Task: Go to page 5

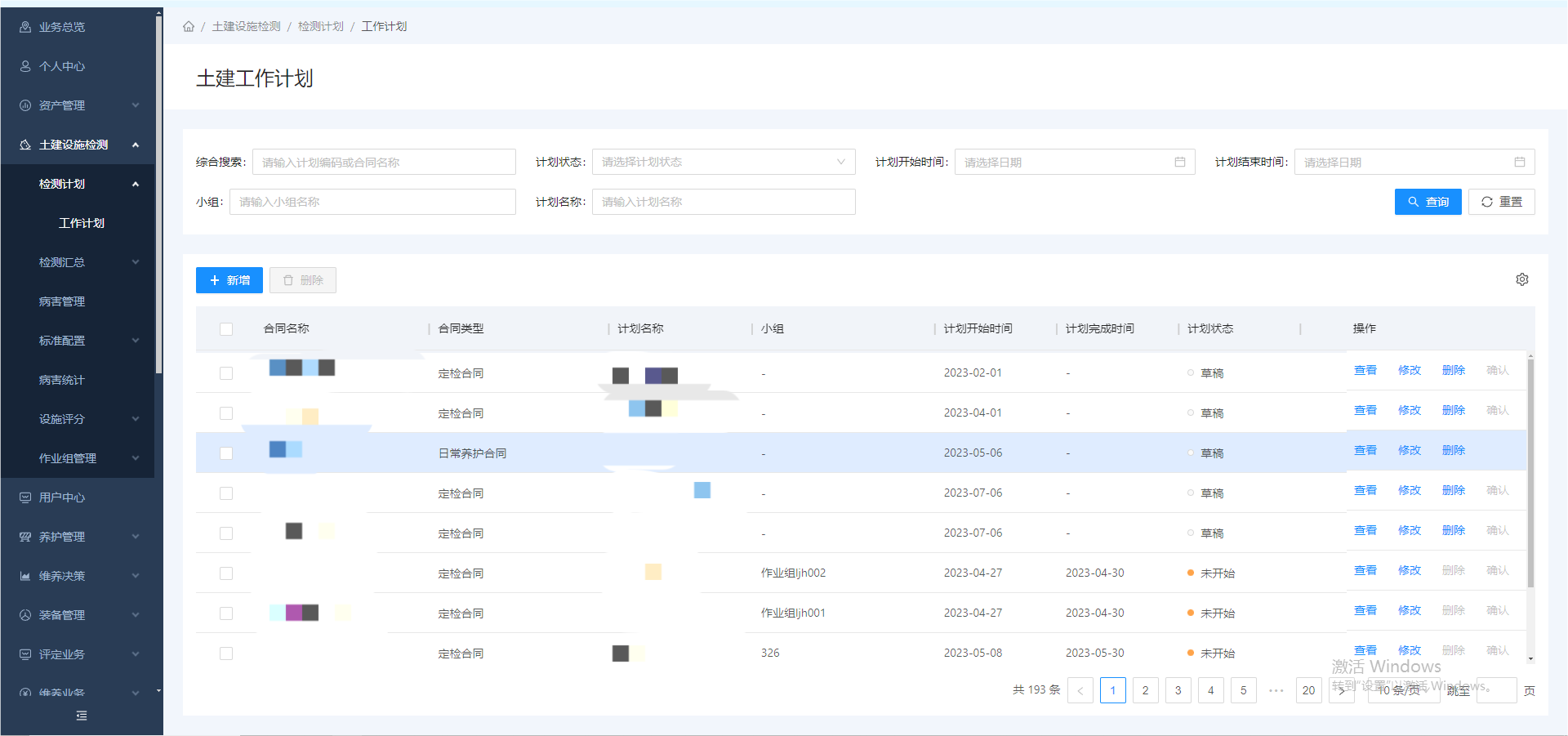Action: coord(1244,690)
